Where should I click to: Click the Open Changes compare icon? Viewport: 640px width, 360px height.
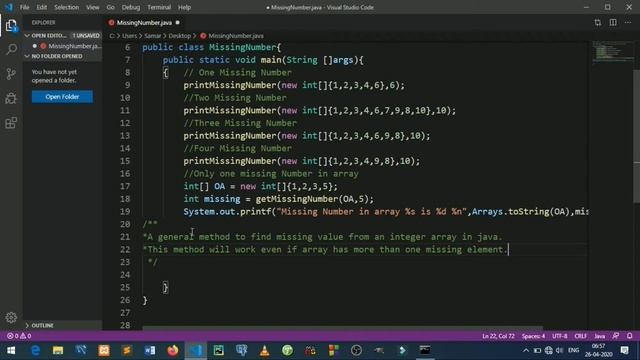598,22
